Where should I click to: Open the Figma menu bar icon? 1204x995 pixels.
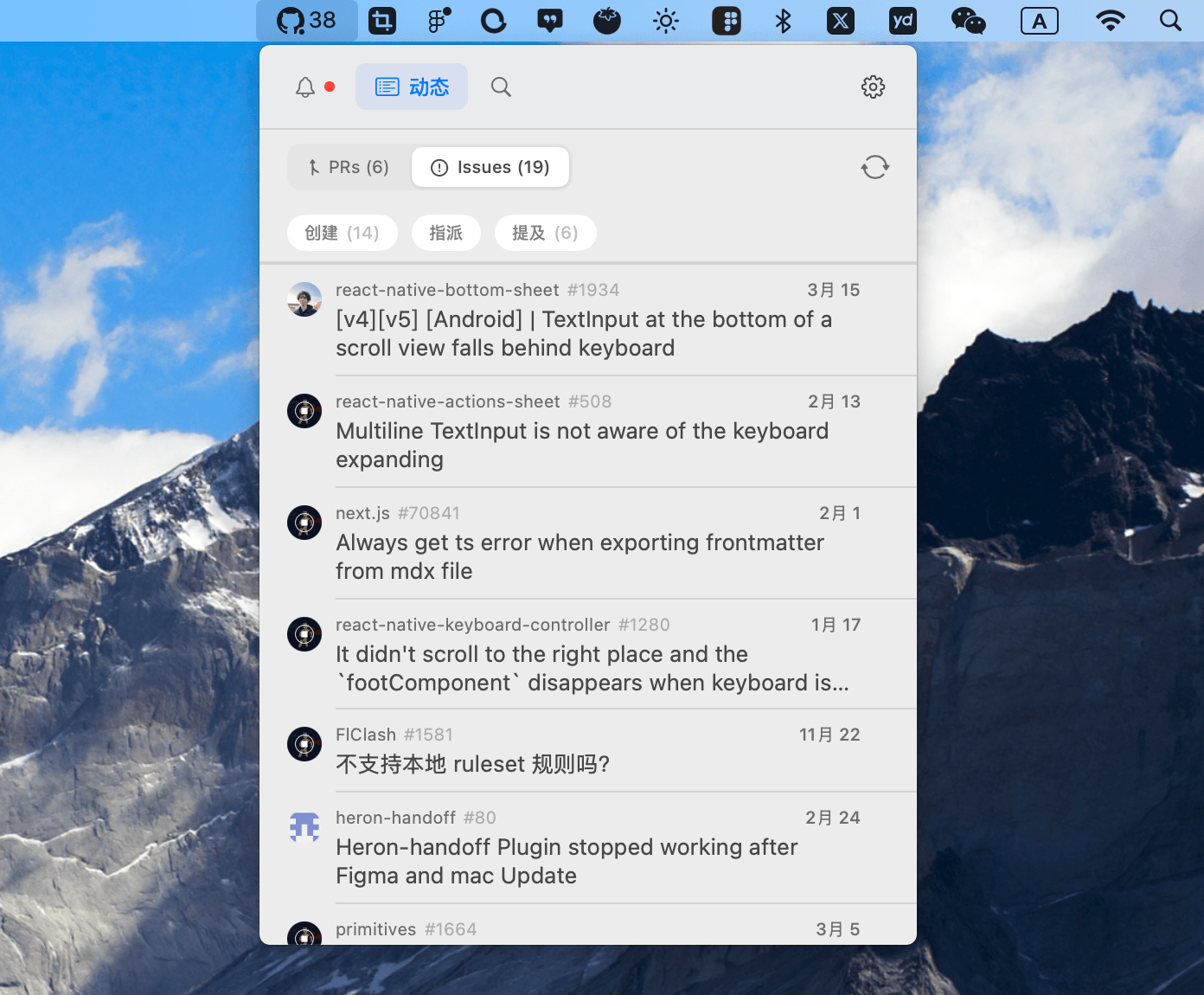tap(437, 21)
